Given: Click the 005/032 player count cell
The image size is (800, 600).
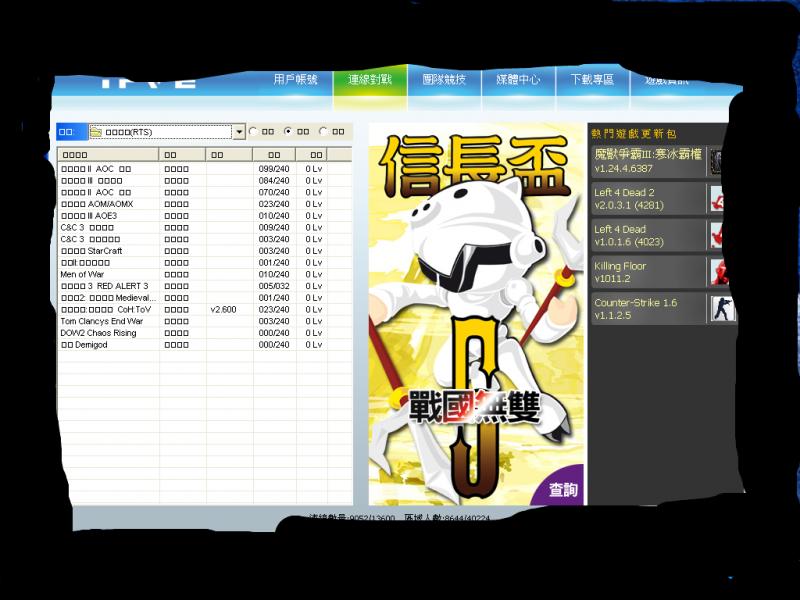Looking at the screenshot, I should (x=274, y=286).
